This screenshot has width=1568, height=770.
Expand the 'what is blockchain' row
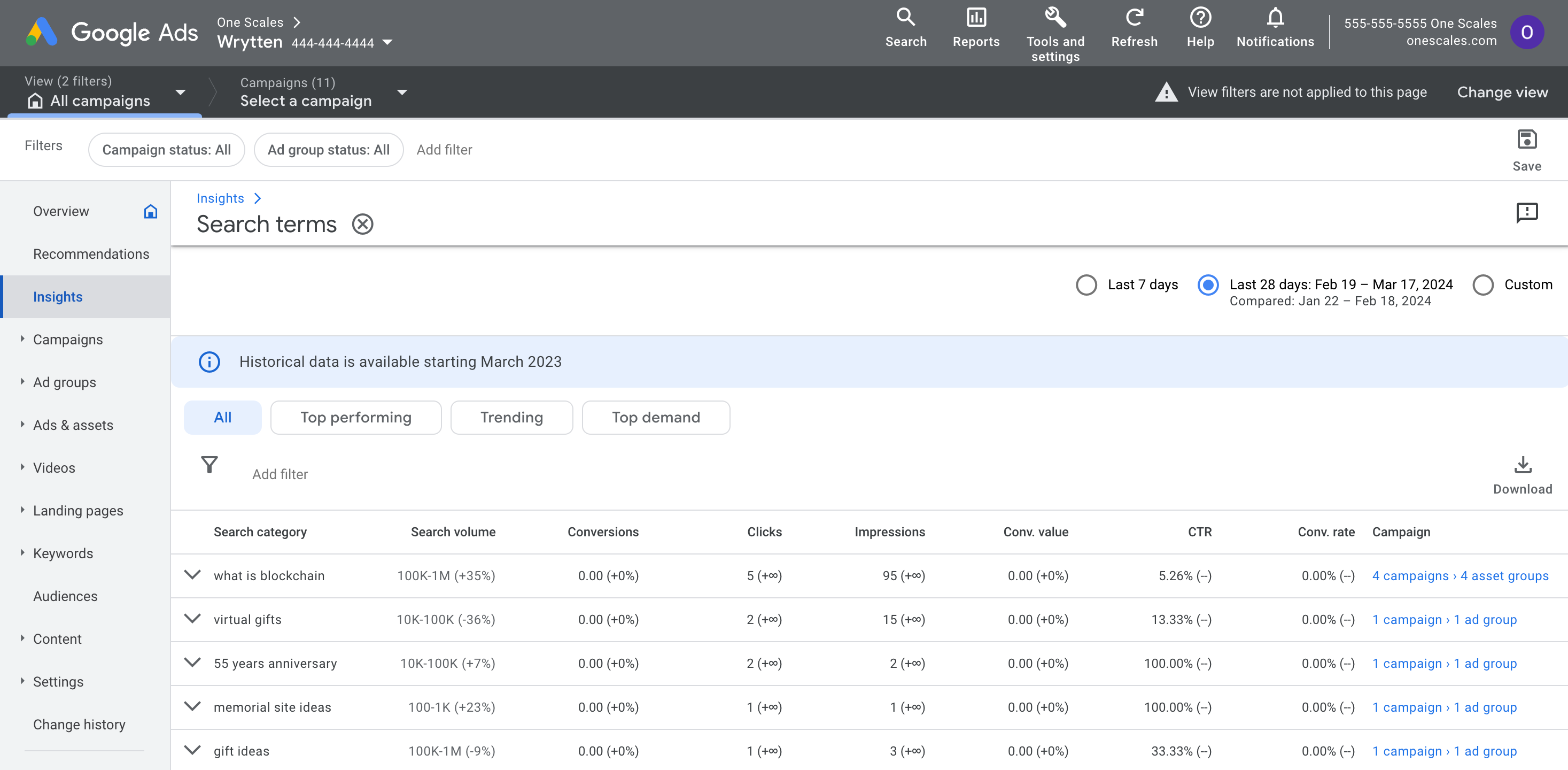pos(192,575)
